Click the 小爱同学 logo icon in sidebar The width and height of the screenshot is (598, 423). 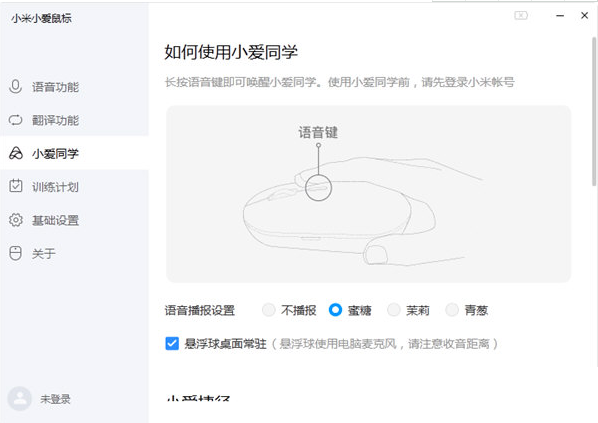click(16, 153)
